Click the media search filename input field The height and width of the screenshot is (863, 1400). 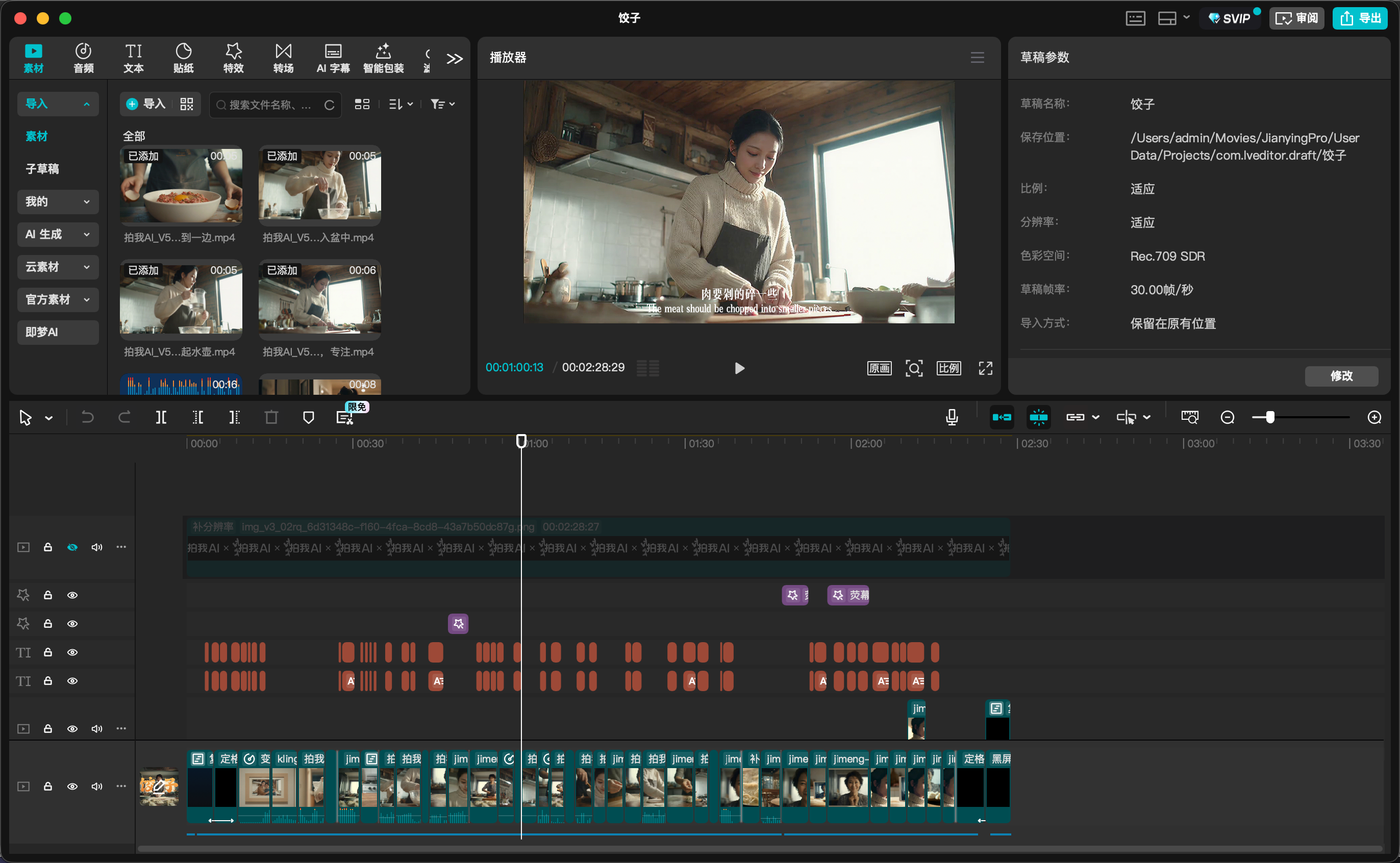click(269, 105)
